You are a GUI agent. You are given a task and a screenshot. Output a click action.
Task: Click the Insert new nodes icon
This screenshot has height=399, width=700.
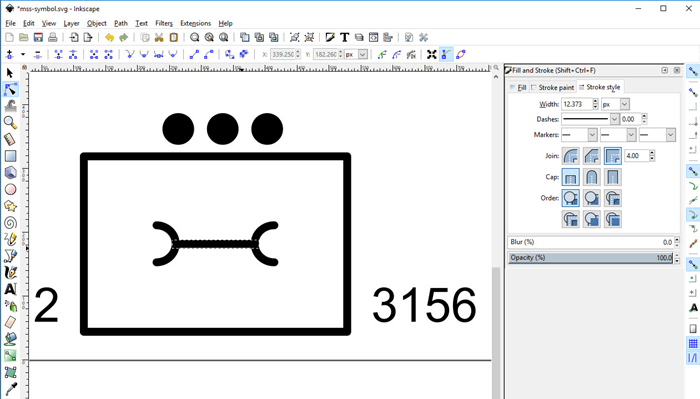[x=10, y=54]
